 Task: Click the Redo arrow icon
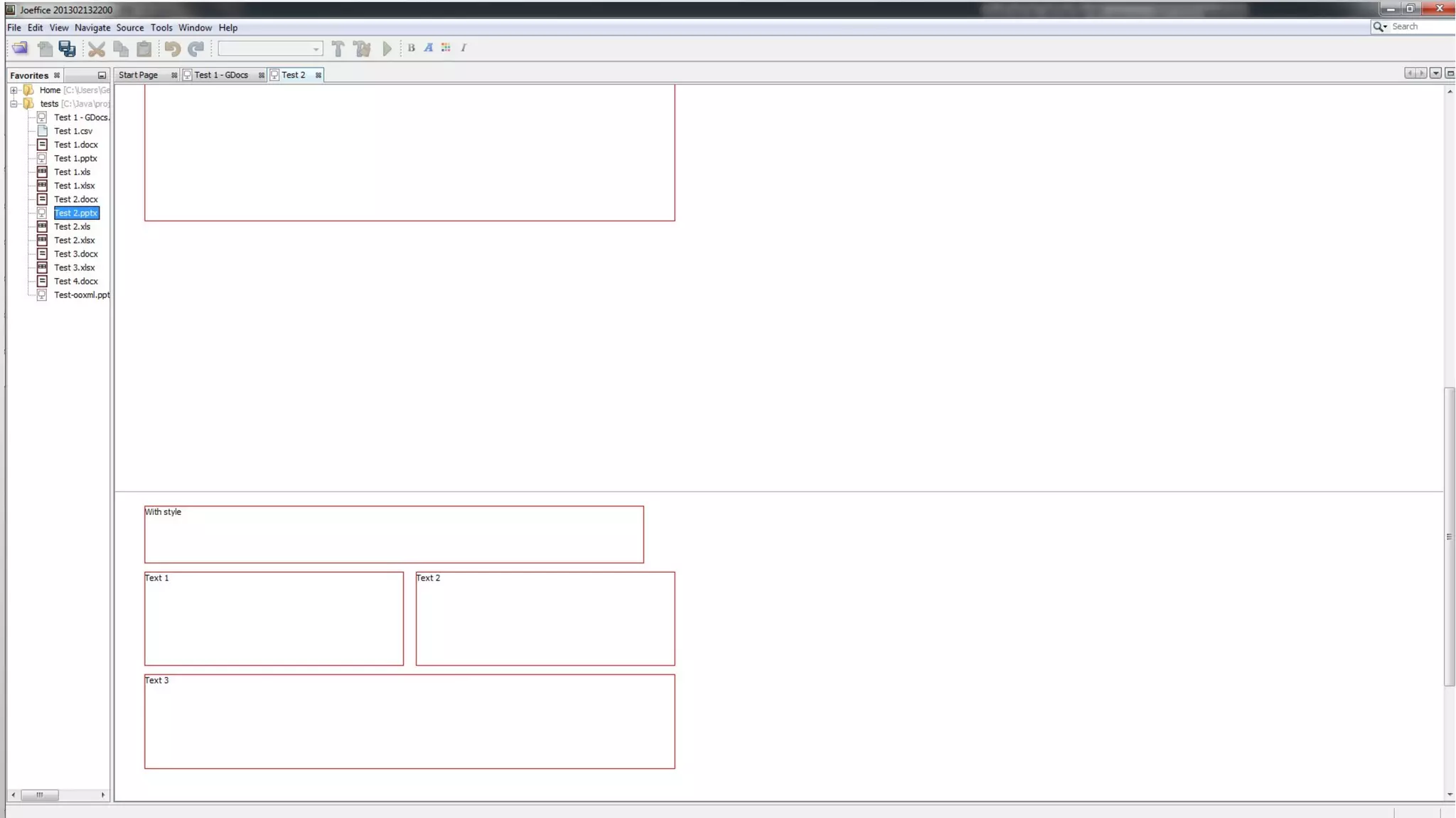196,48
